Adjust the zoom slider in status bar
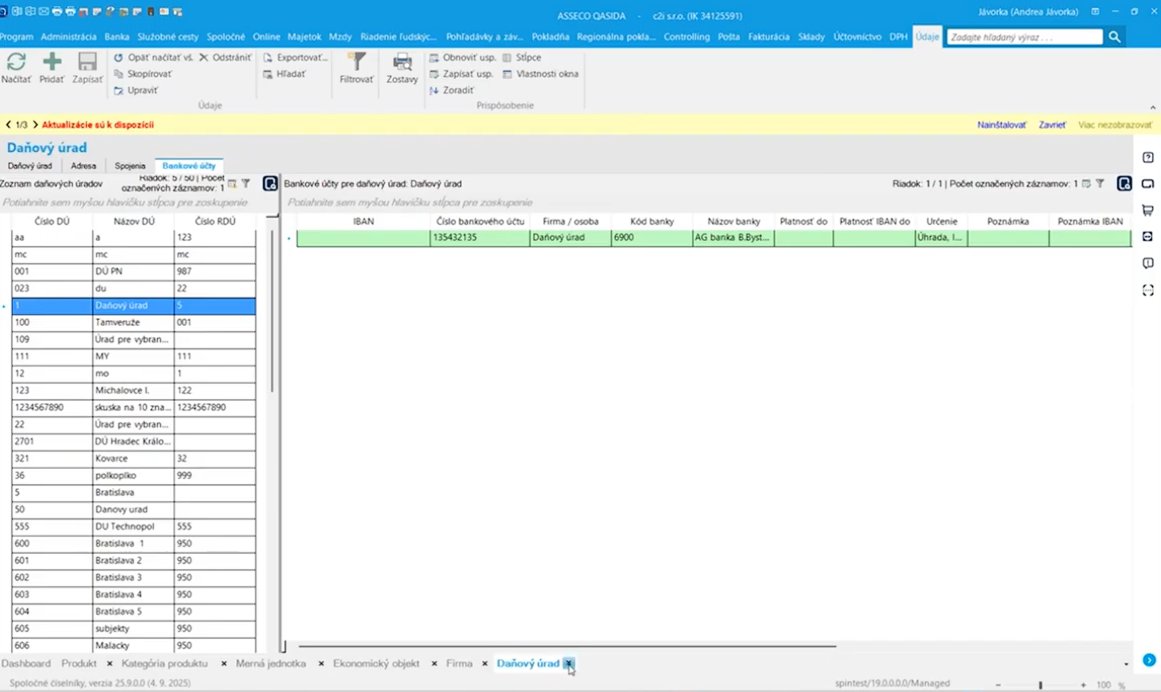This screenshot has width=1161, height=692. click(x=1040, y=685)
